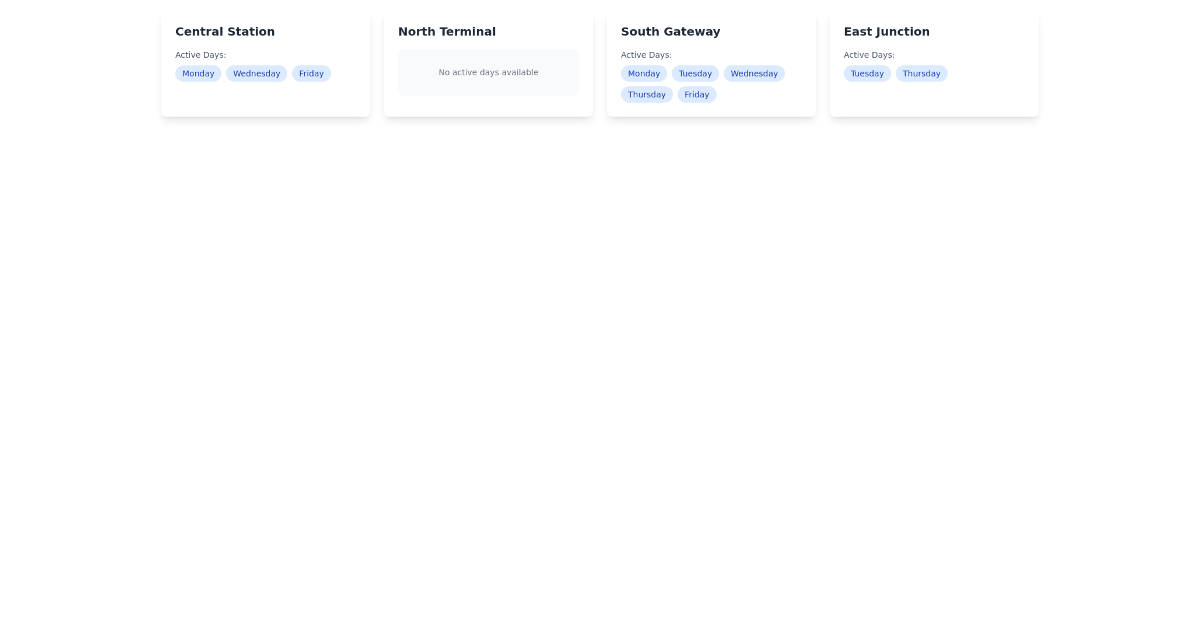Click the South Gateway card title
Viewport: 1200px width, 630px height.
(x=670, y=31)
